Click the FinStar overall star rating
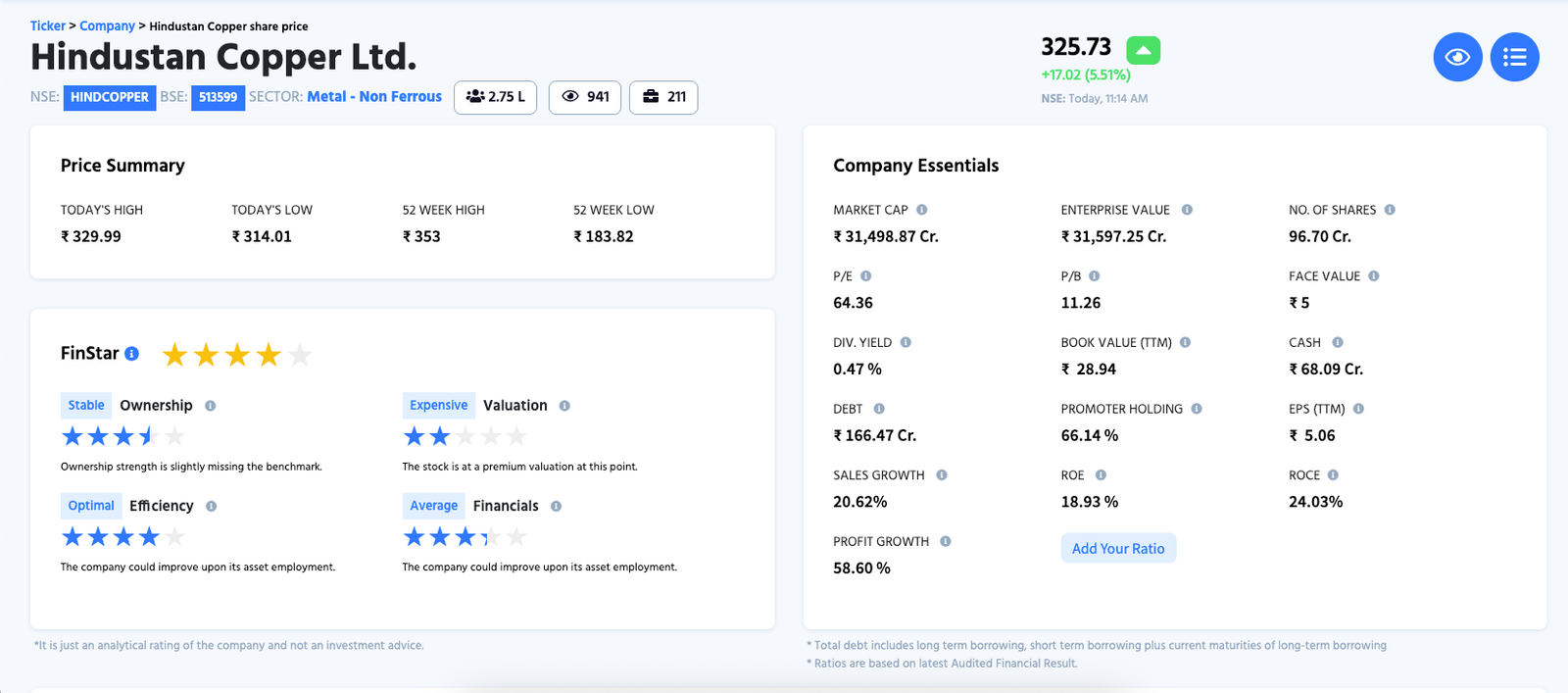The image size is (1568, 693). (x=237, y=355)
